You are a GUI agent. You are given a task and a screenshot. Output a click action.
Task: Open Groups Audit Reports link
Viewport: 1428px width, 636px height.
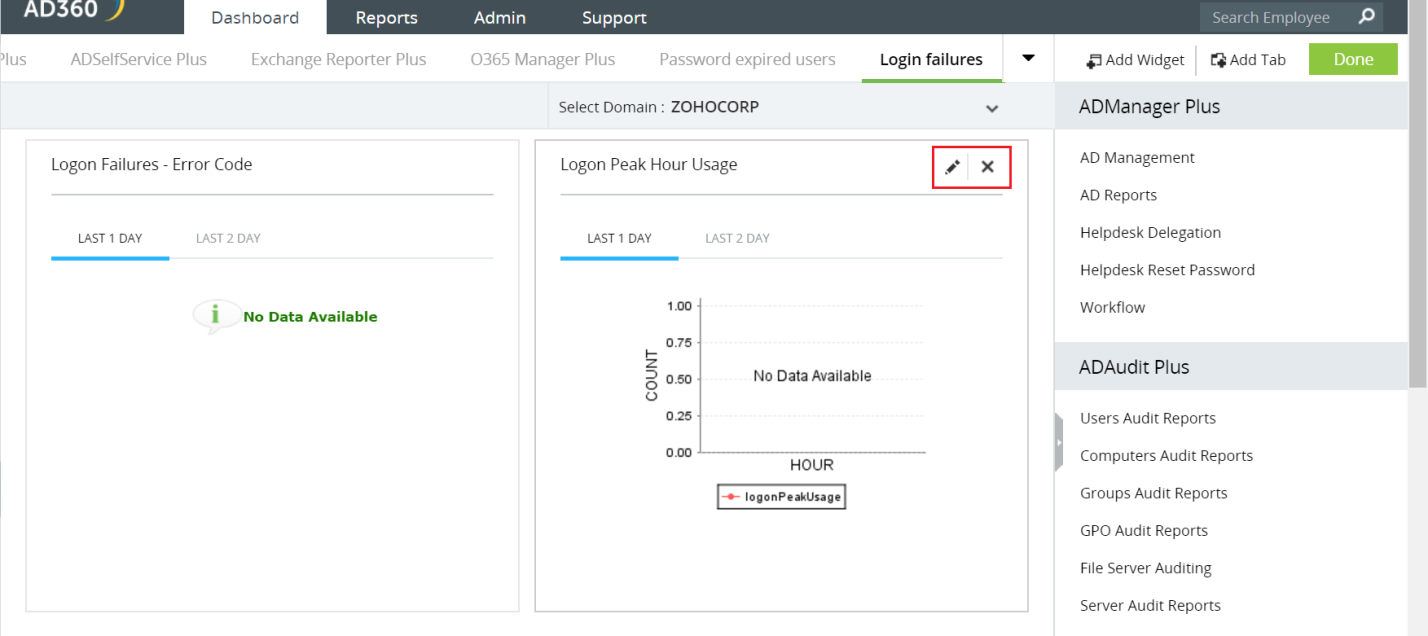1153,493
